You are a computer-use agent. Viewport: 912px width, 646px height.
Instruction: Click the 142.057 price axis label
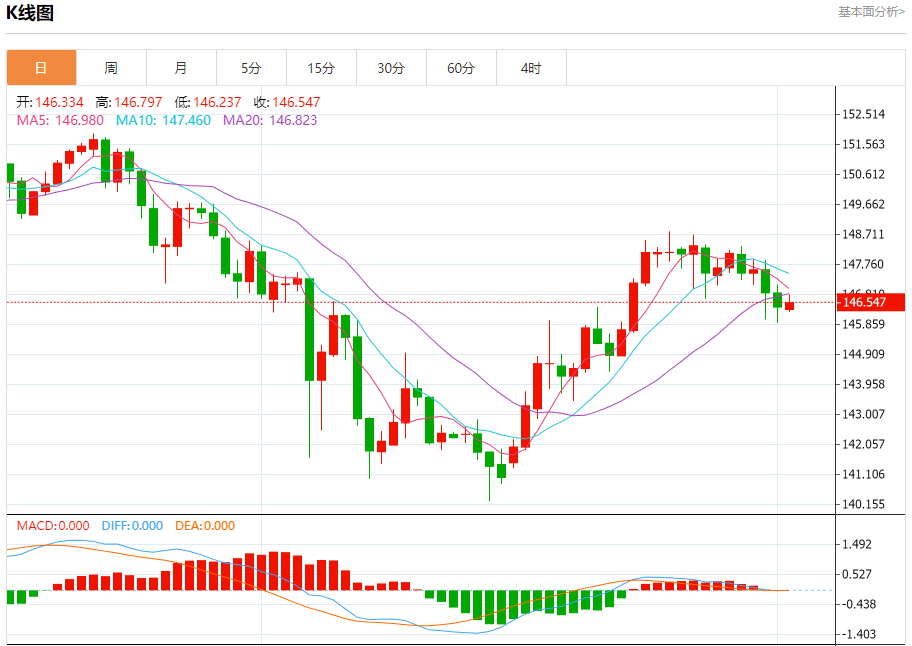(864, 444)
